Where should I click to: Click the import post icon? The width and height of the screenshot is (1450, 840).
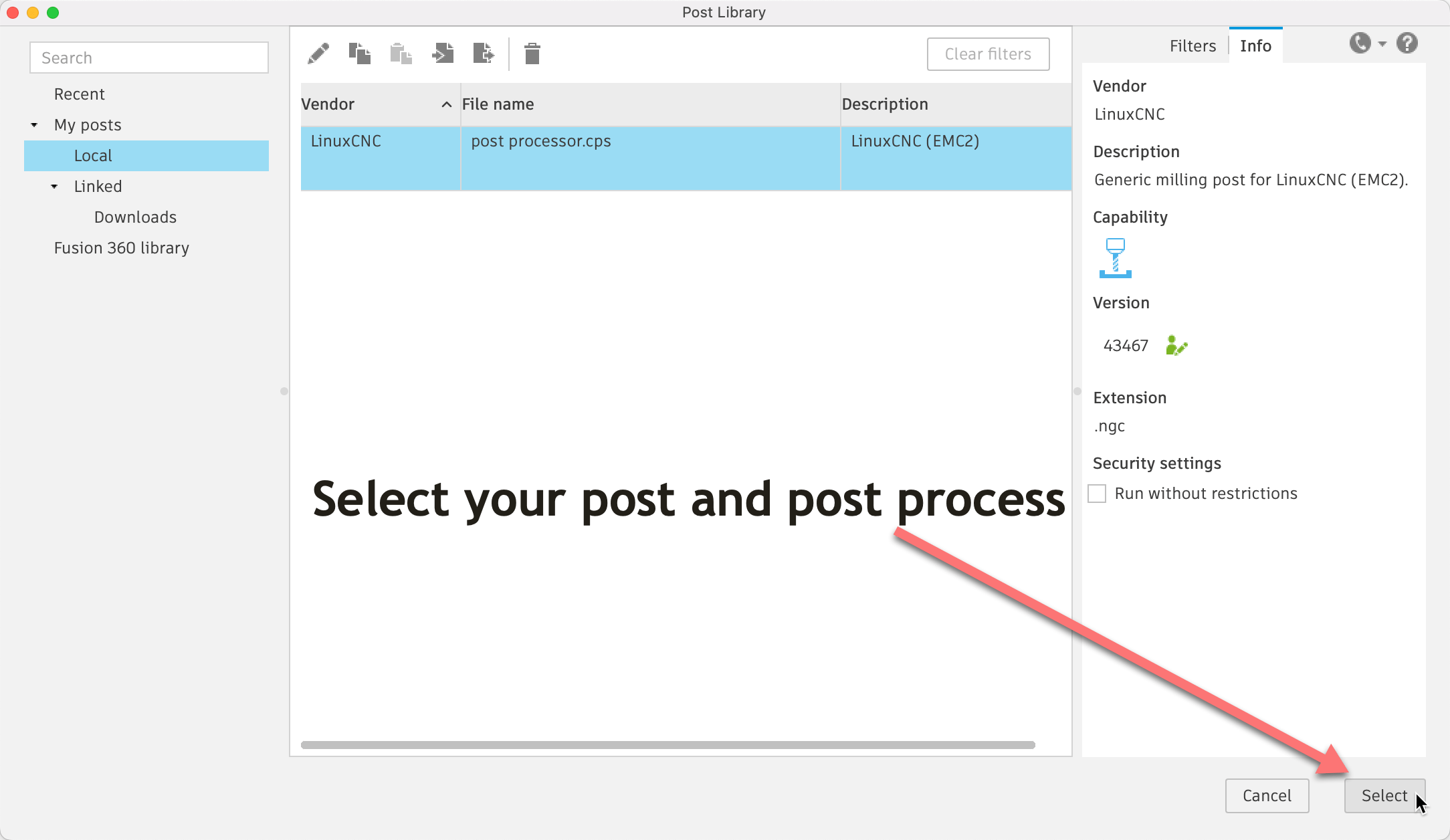tap(443, 54)
